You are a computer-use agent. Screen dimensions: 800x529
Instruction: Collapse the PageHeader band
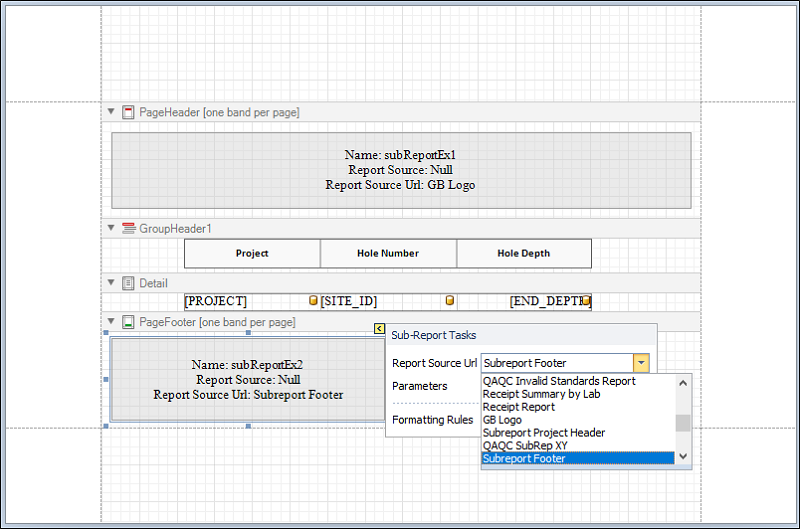pos(111,113)
